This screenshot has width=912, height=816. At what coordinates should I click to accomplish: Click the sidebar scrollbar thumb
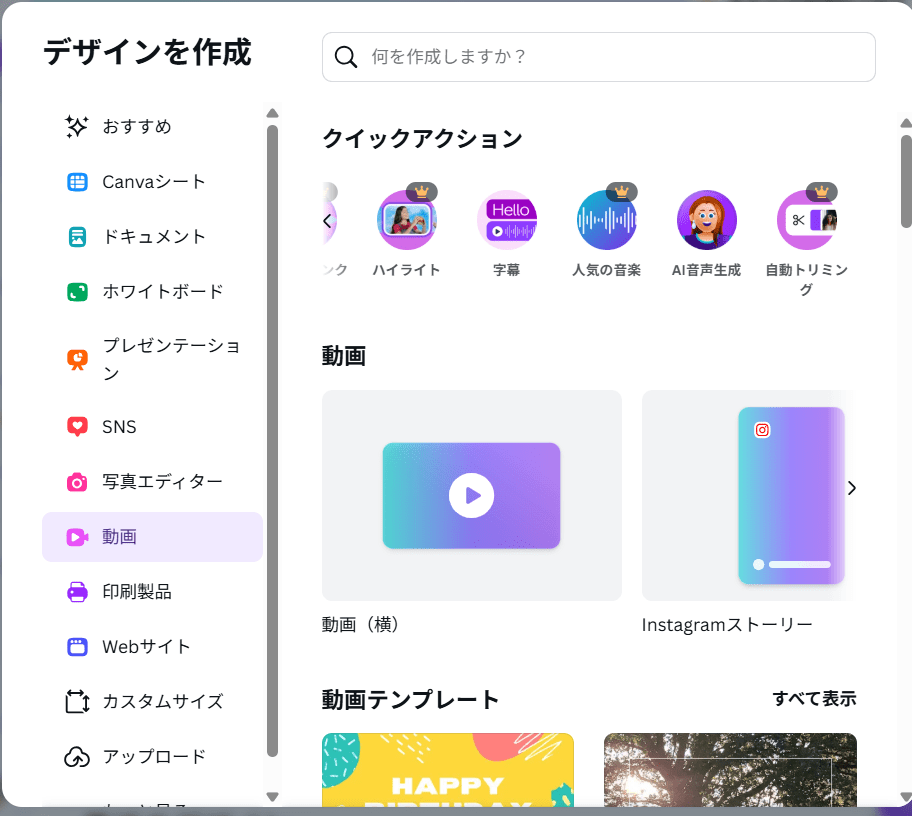(272, 441)
